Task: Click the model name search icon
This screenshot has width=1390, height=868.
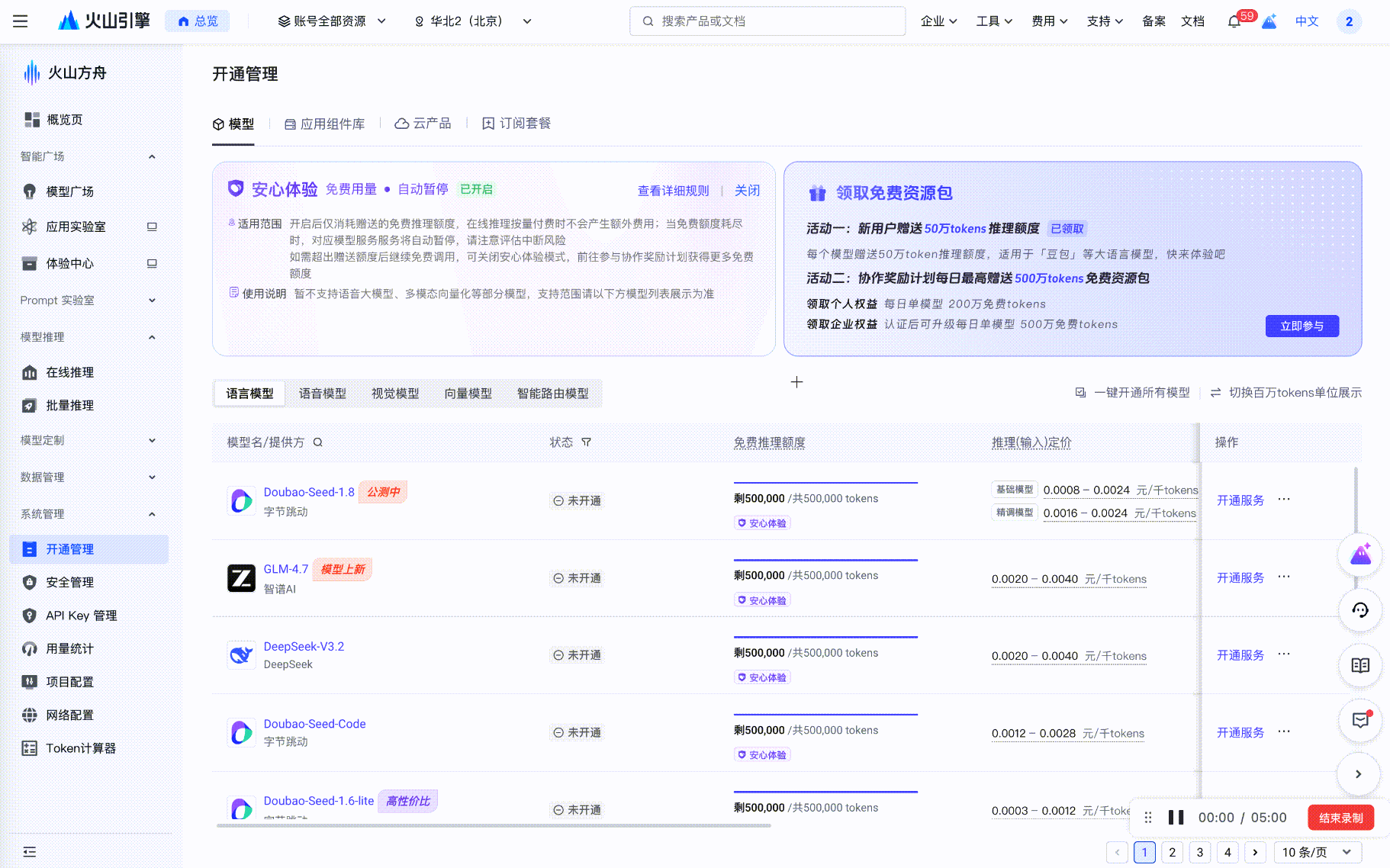Action: click(x=318, y=442)
